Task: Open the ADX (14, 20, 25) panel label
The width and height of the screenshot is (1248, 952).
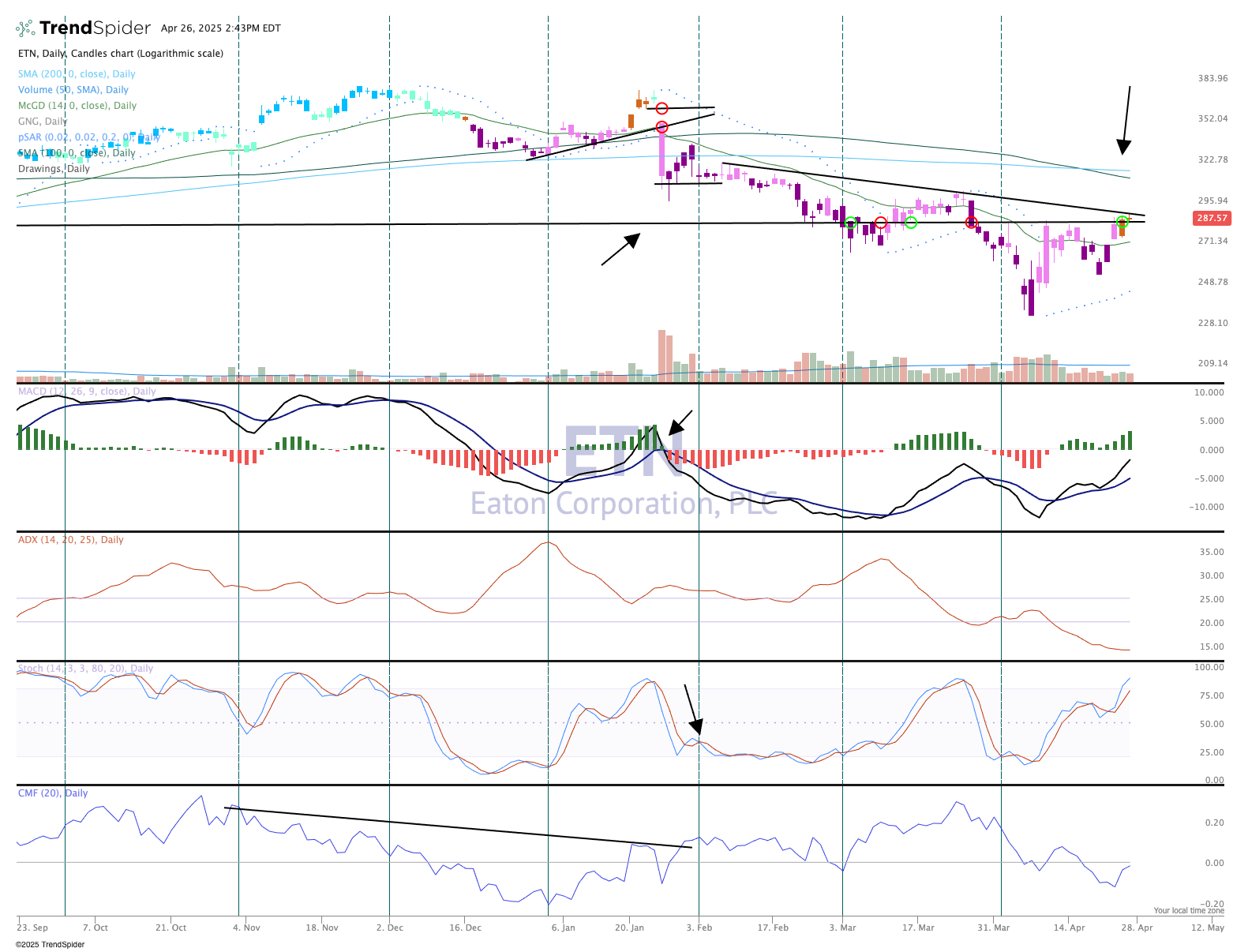Action: pyautogui.click(x=70, y=540)
